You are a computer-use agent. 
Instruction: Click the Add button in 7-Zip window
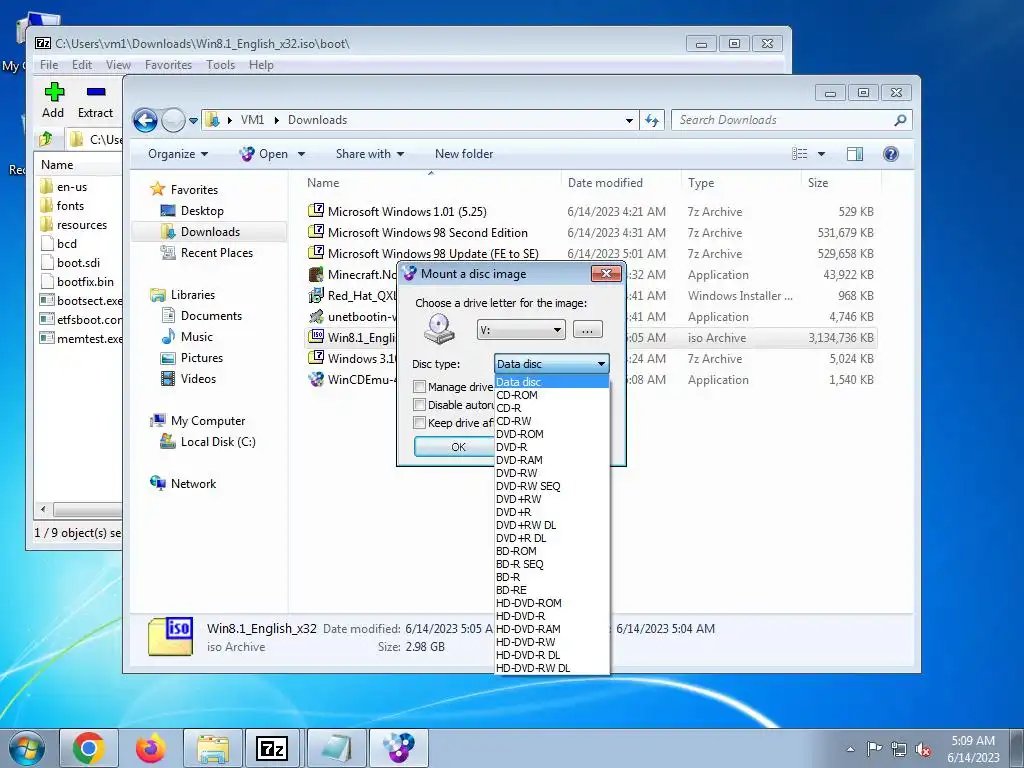[x=54, y=101]
